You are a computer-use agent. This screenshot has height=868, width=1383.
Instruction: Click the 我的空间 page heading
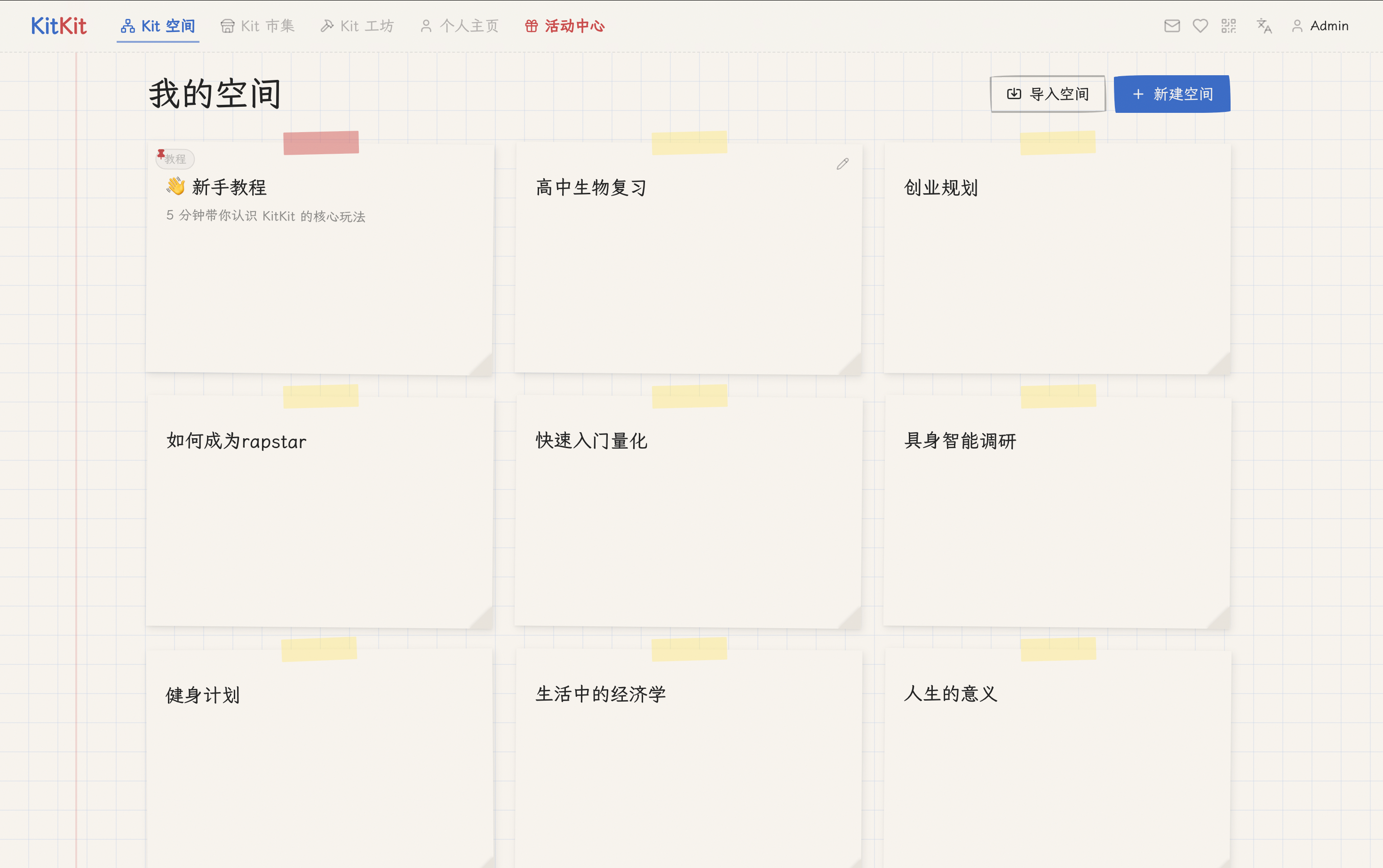tap(215, 94)
